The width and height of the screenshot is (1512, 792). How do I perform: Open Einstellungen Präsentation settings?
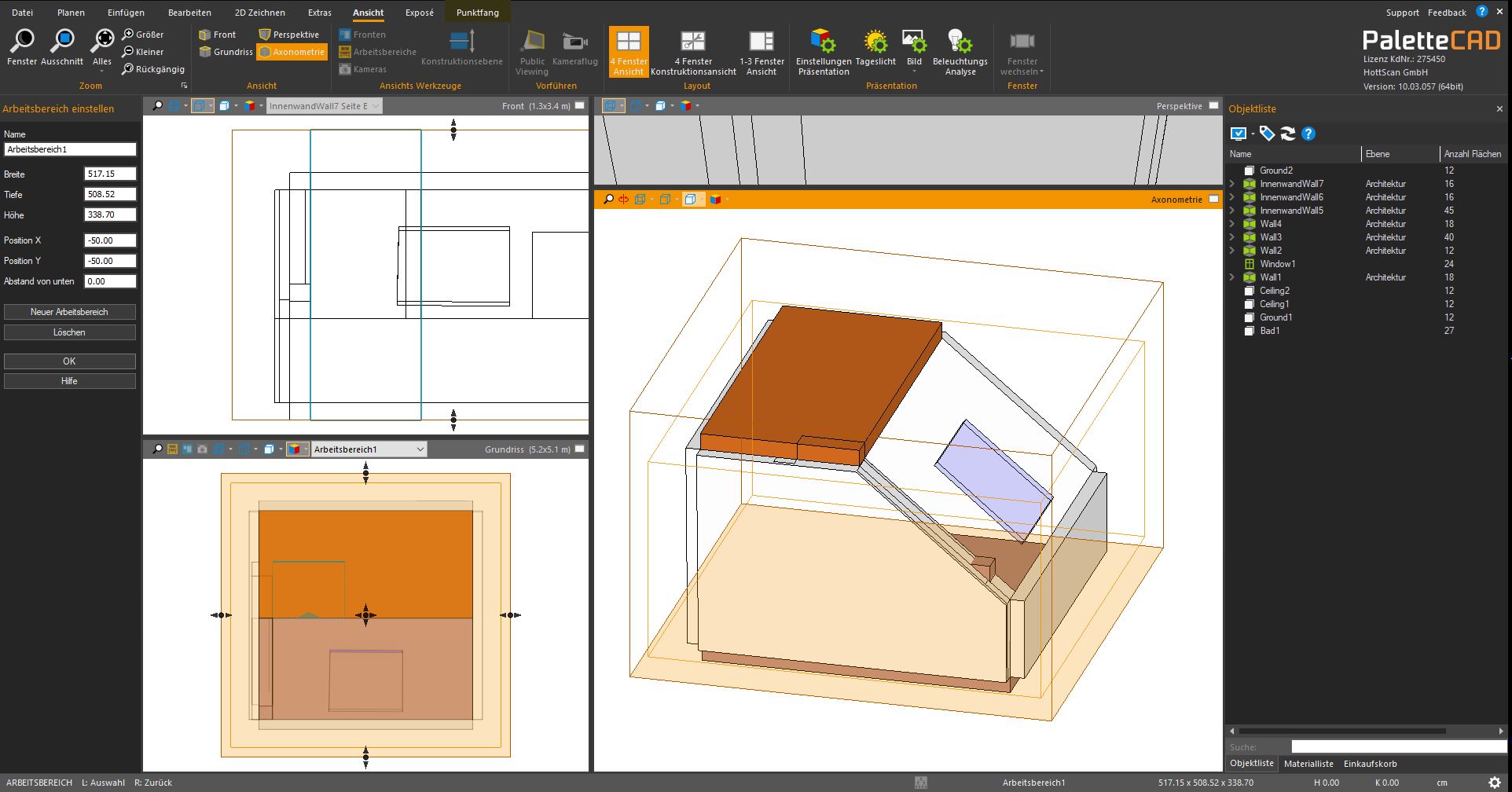point(823,42)
